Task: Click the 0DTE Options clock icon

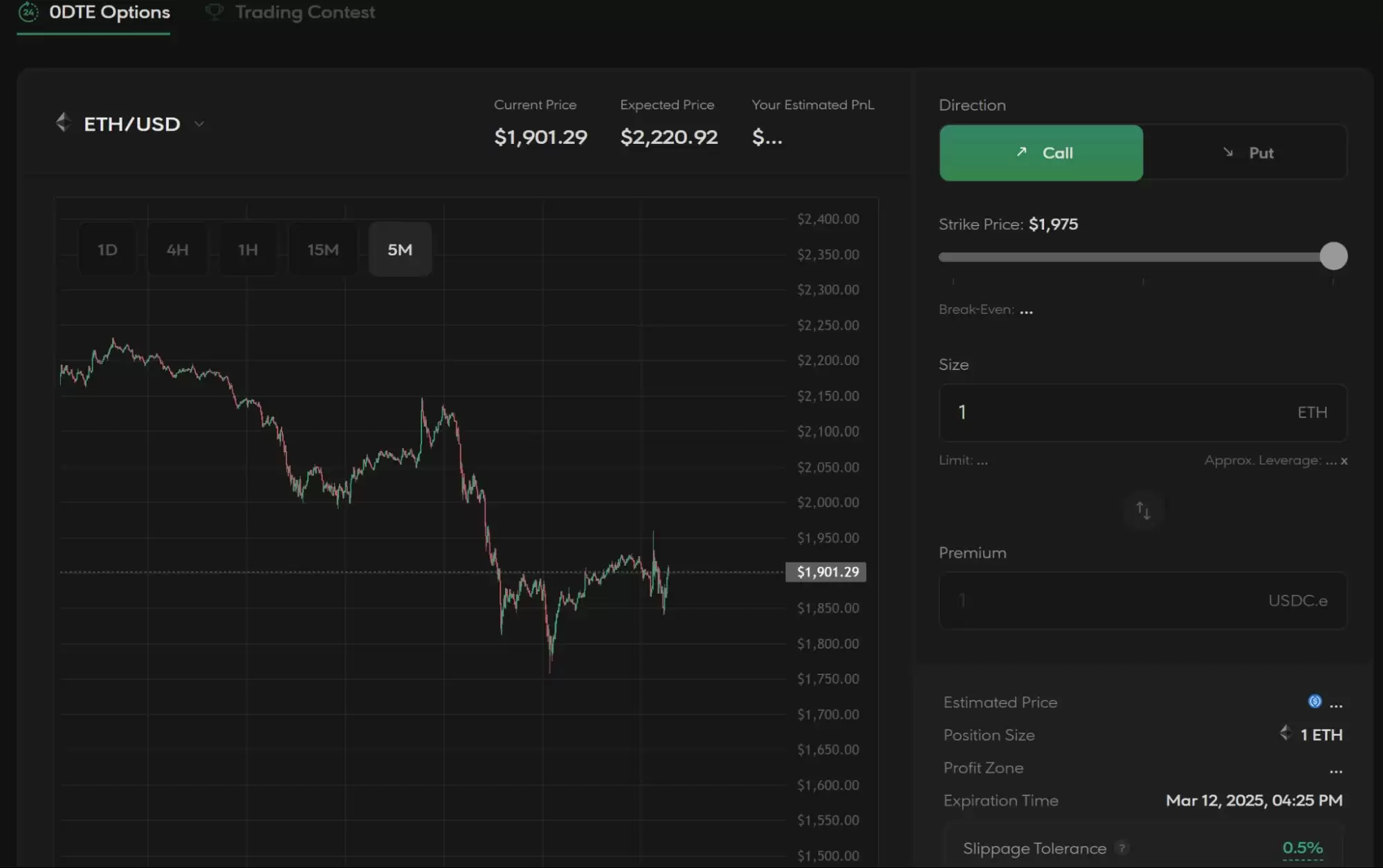Action: click(28, 12)
